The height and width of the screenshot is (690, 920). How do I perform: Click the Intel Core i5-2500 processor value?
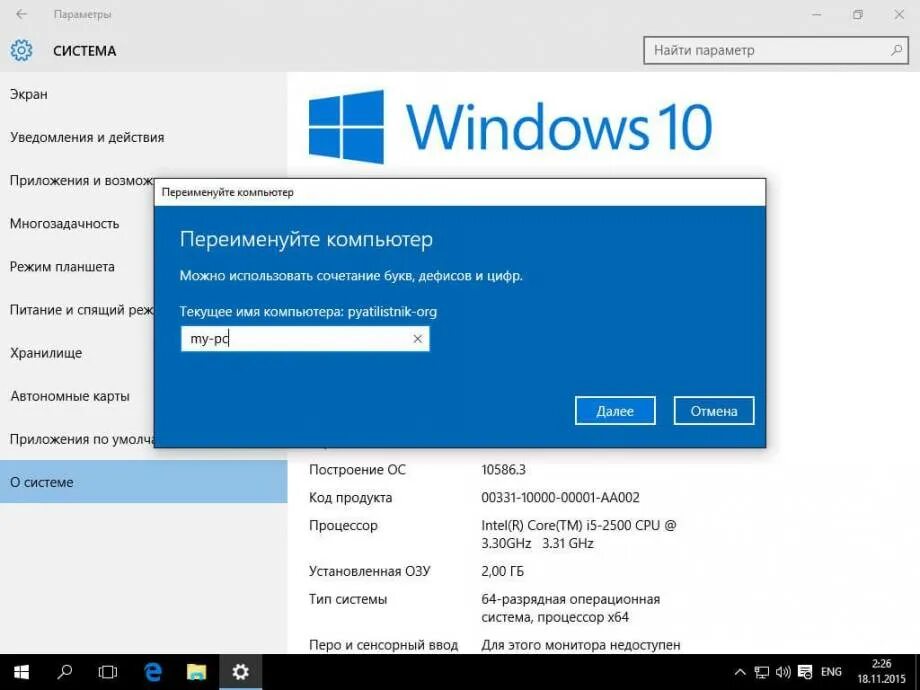[579, 534]
